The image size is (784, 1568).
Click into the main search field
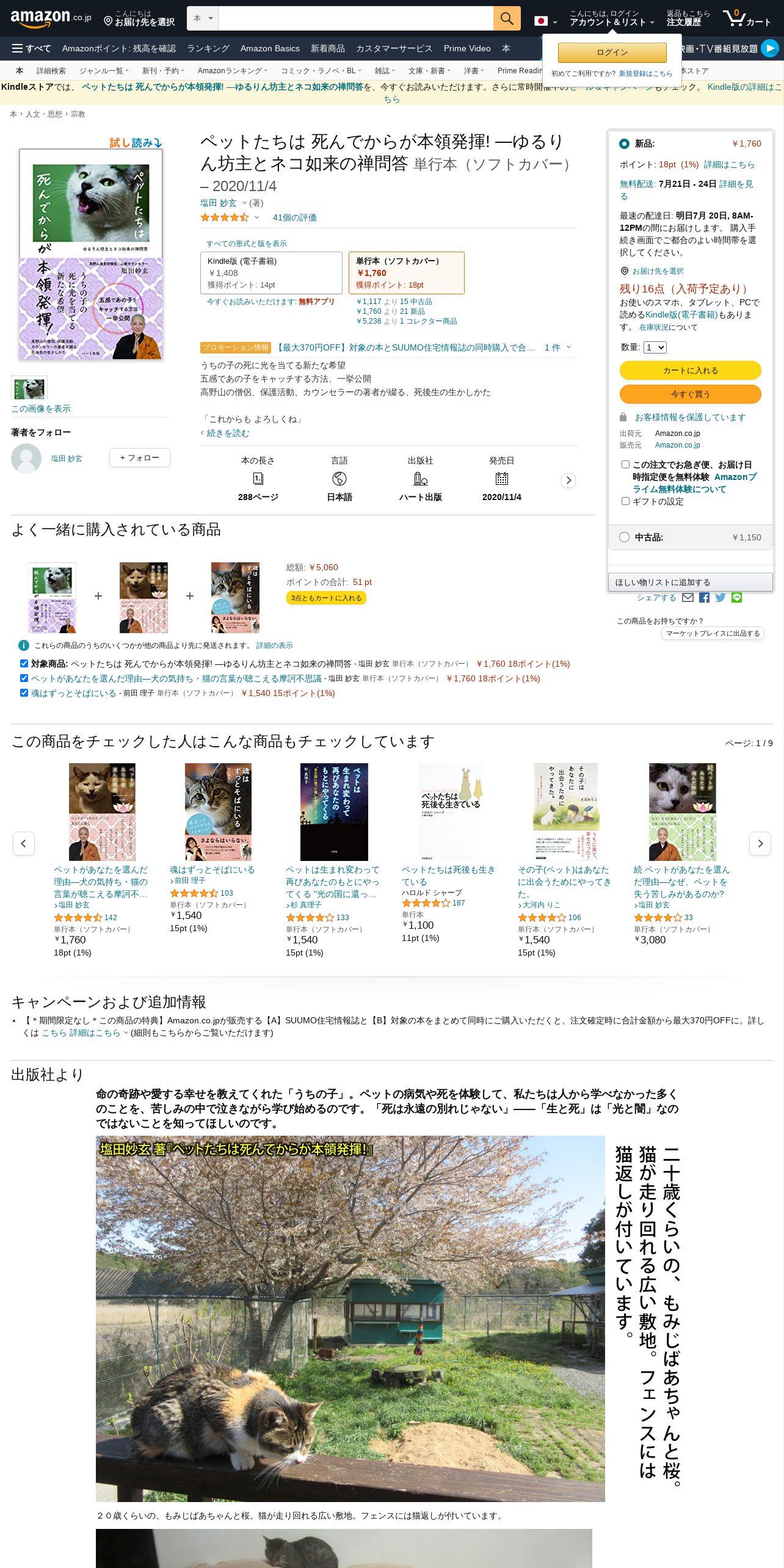[356, 18]
